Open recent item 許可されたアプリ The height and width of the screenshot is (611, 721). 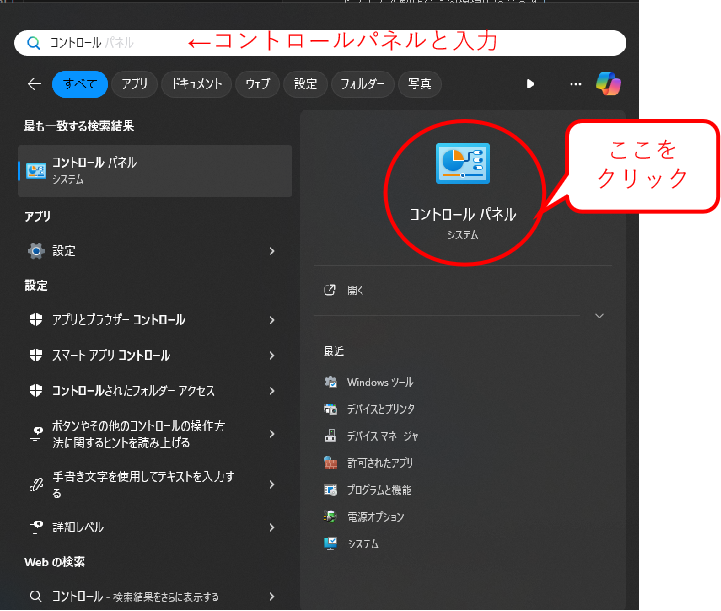pyautogui.click(x=380, y=463)
